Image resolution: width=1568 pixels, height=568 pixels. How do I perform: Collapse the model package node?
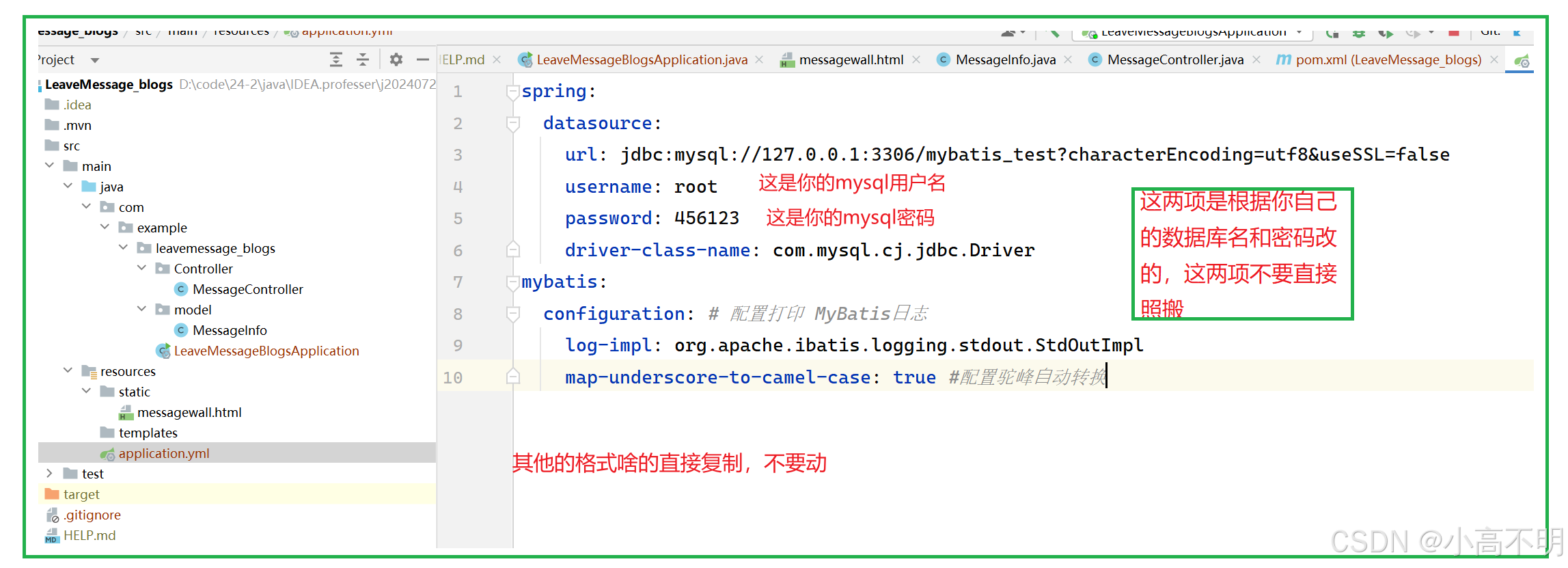(x=141, y=309)
